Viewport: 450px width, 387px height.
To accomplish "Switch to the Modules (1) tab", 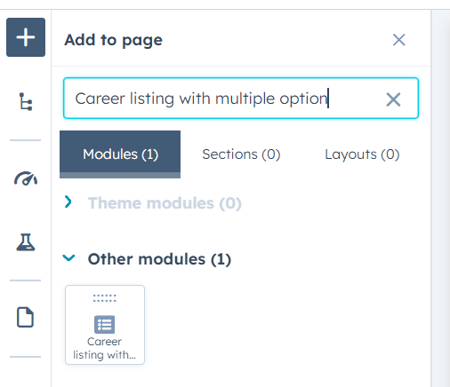I will point(120,154).
